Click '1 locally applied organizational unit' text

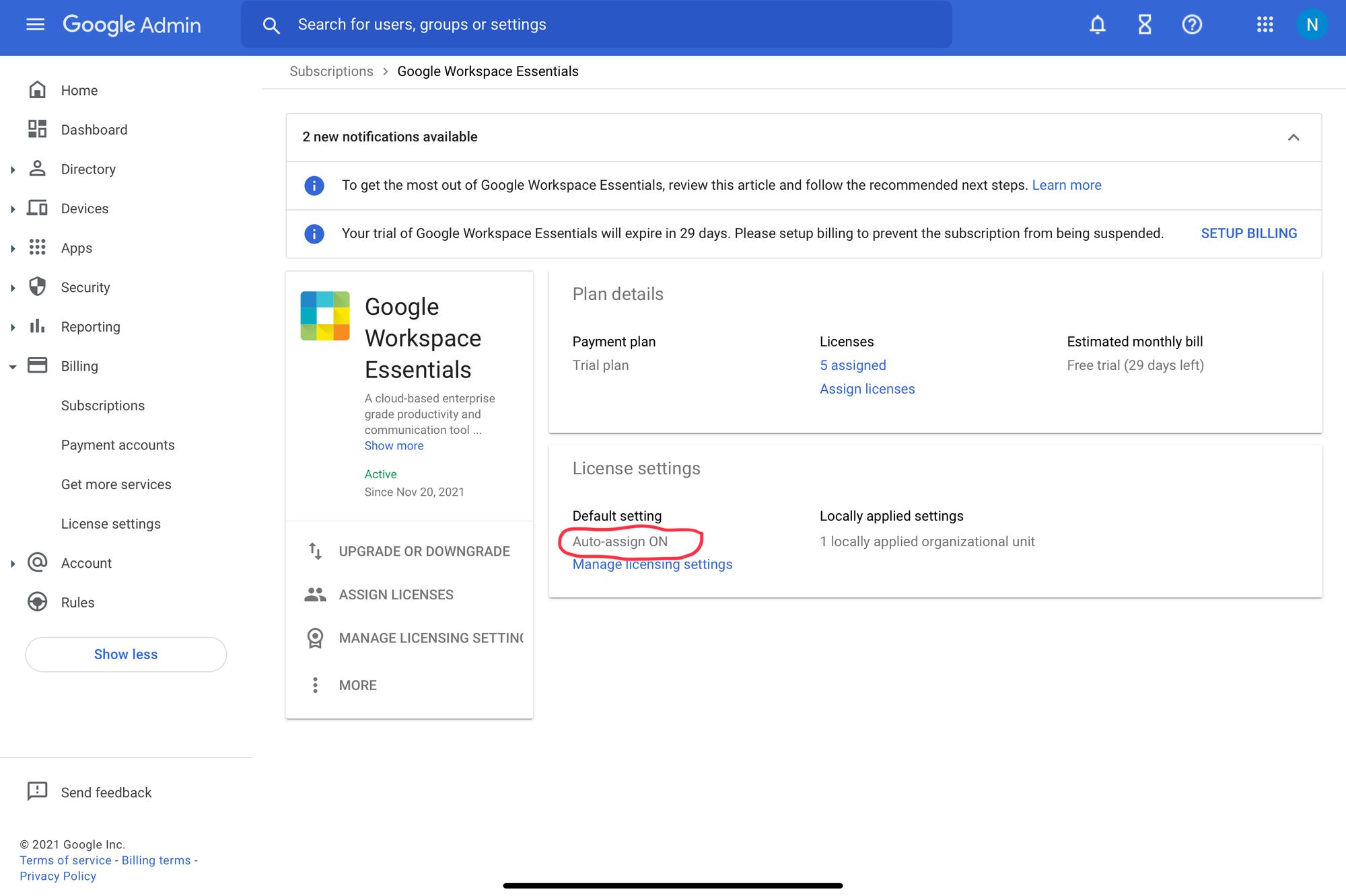point(927,542)
